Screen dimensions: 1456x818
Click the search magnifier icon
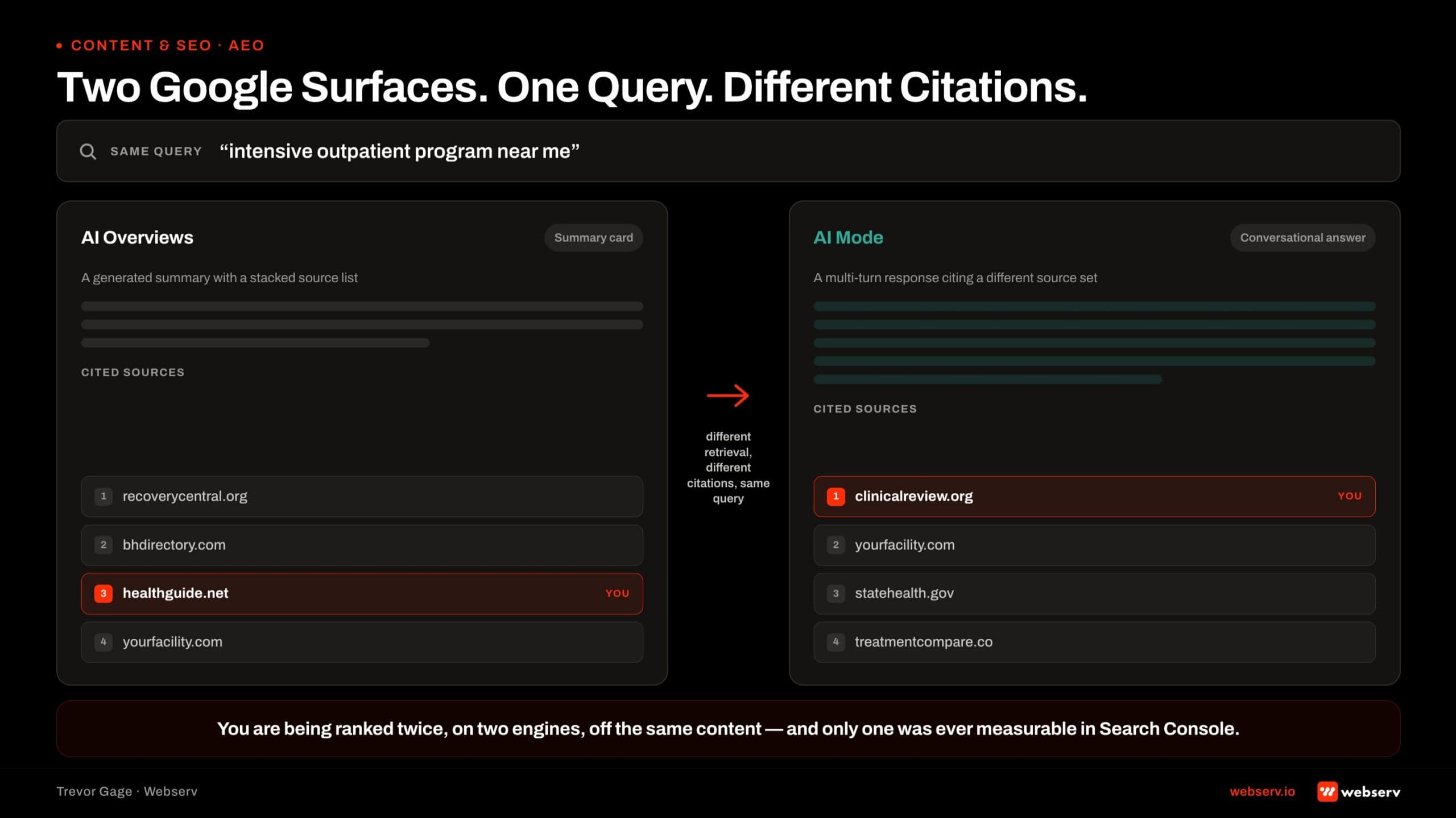[x=88, y=151]
